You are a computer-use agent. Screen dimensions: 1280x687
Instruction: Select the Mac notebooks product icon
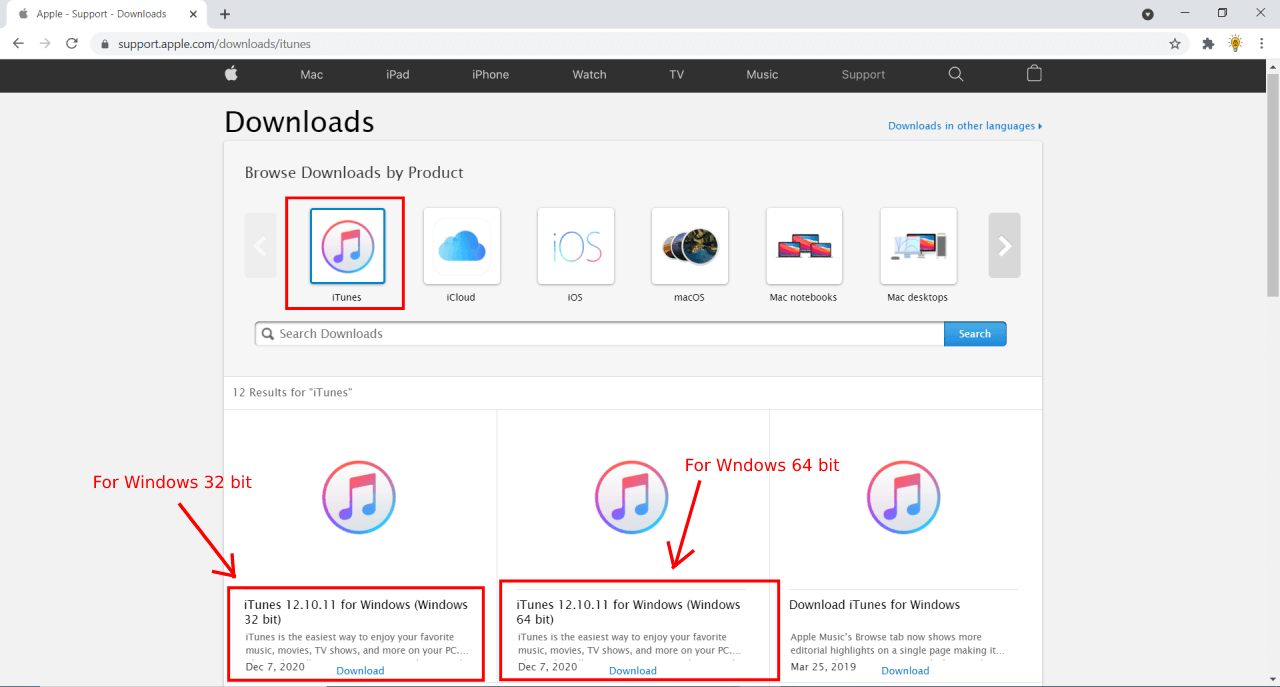[804, 245]
